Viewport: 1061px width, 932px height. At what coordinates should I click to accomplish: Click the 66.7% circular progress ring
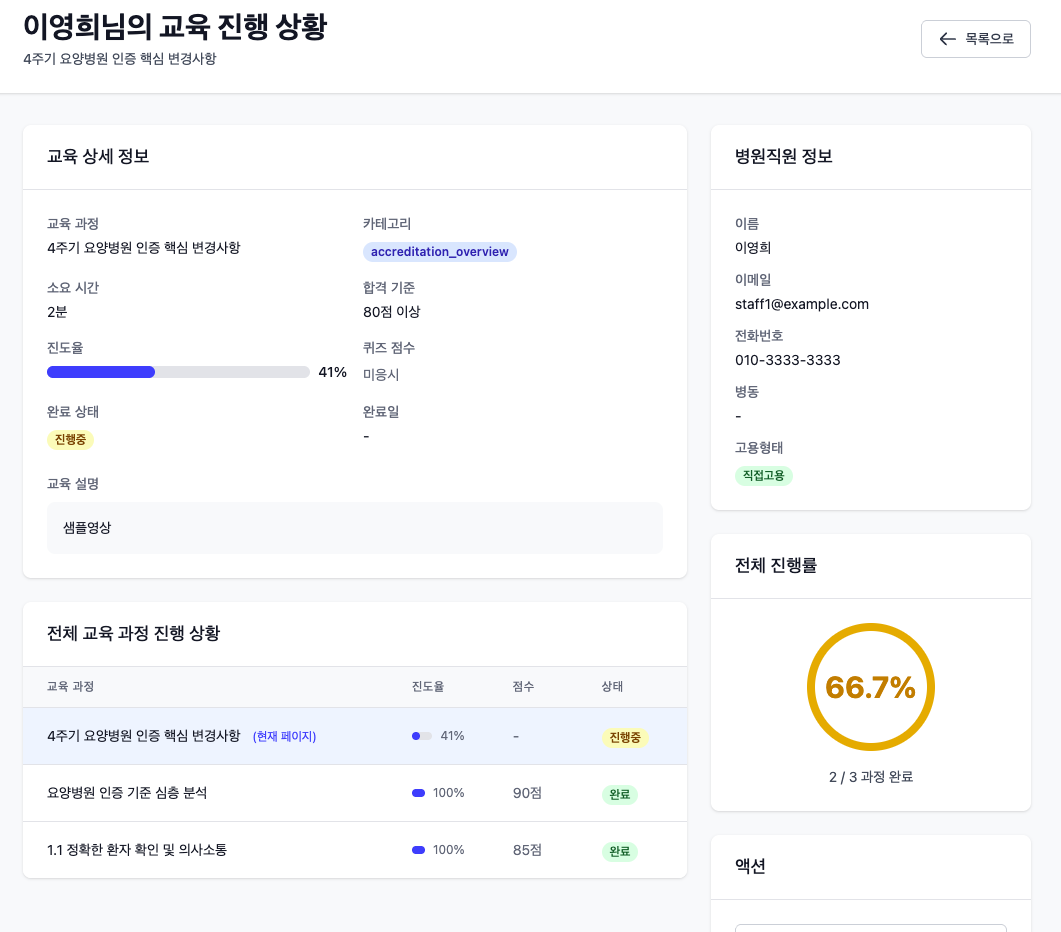(x=870, y=686)
